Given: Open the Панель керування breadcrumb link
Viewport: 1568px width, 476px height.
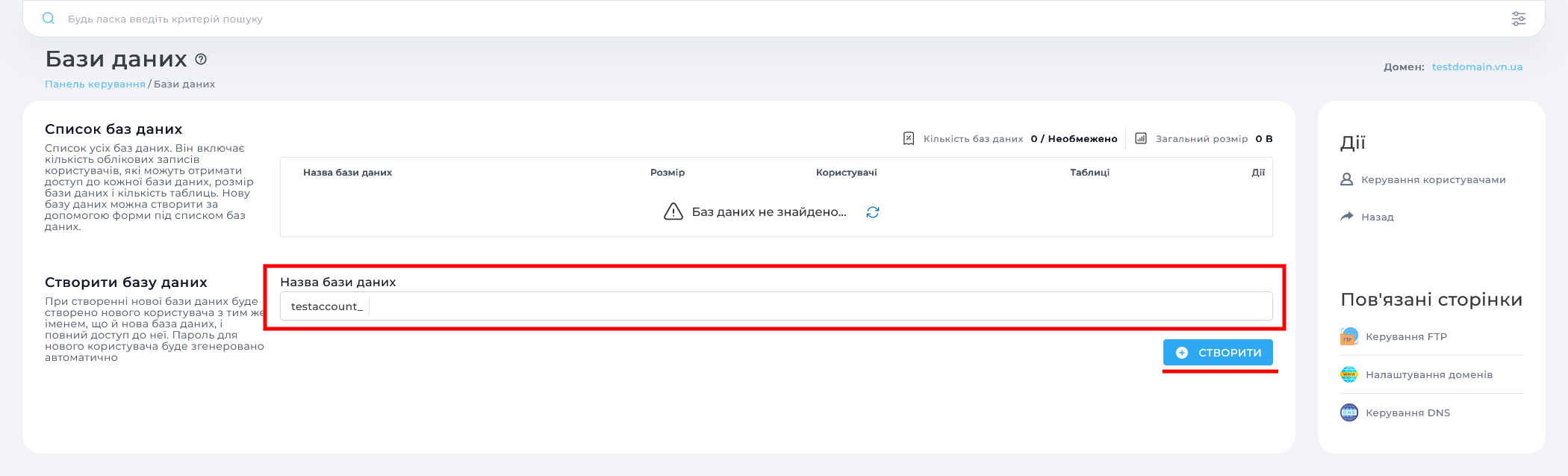Looking at the screenshot, I should tap(95, 84).
